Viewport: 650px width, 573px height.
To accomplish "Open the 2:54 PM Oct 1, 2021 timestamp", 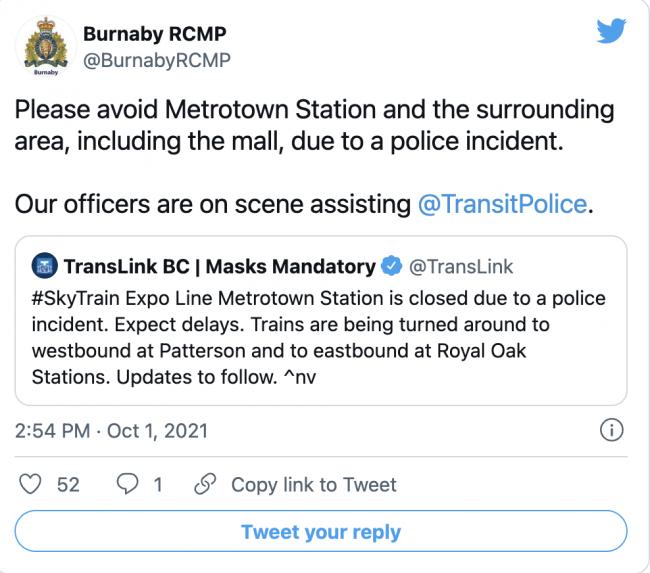I will coord(111,431).
